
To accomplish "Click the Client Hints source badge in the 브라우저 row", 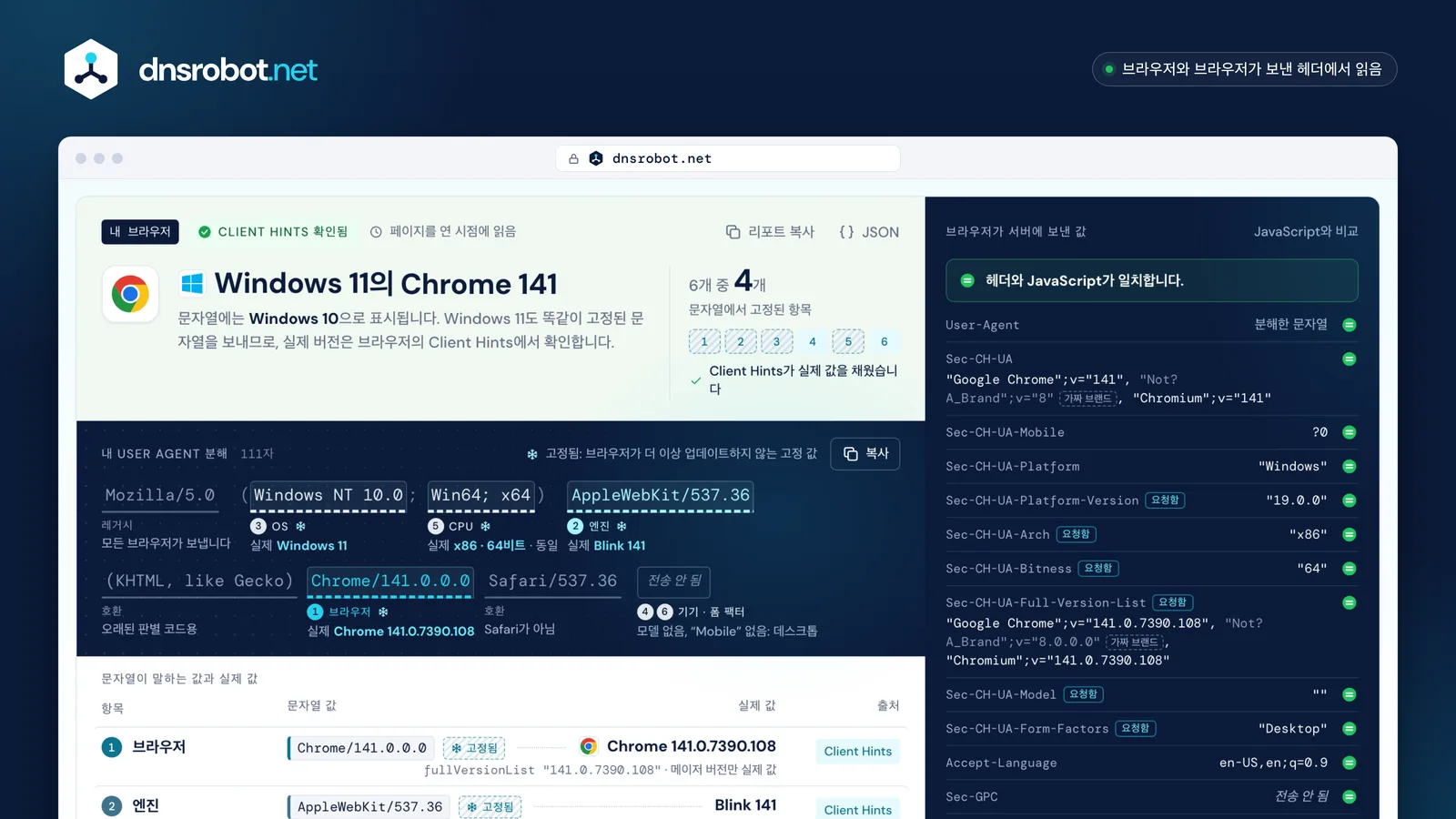I will click(858, 751).
